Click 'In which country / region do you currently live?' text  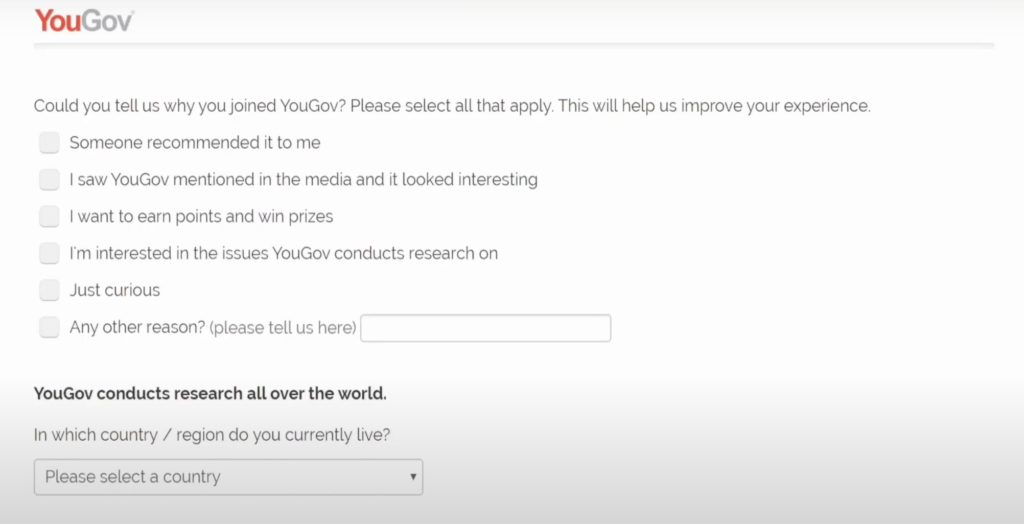point(212,435)
